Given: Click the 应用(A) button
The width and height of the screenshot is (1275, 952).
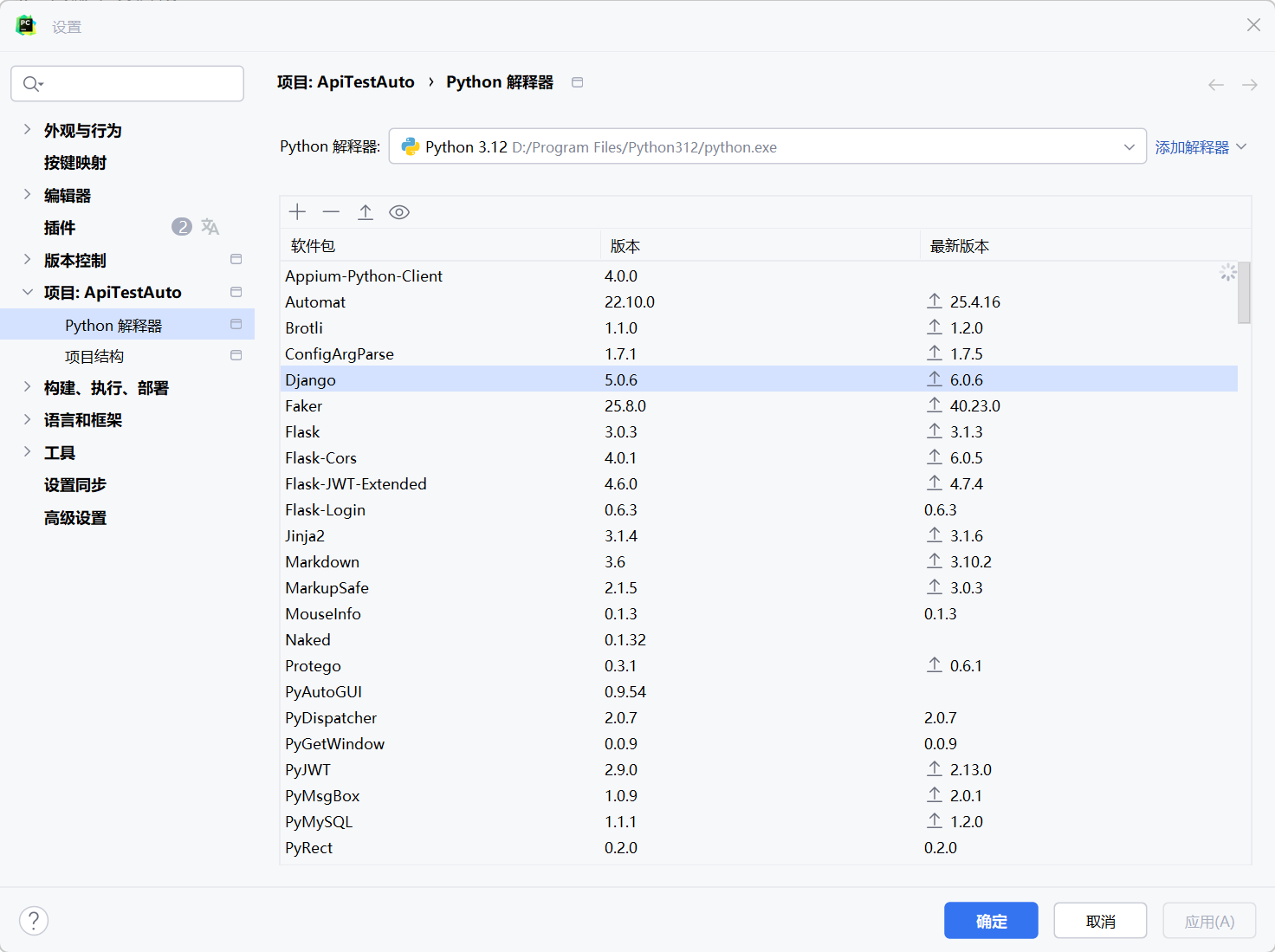Looking at the screenshot, I should (x=1209, y=921).
